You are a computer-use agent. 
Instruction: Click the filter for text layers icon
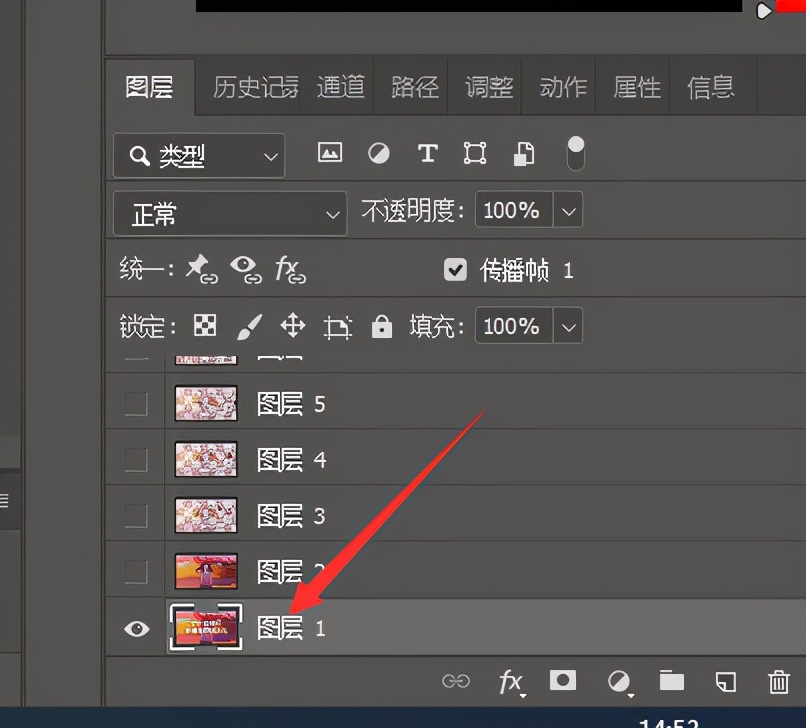[427, 153]
